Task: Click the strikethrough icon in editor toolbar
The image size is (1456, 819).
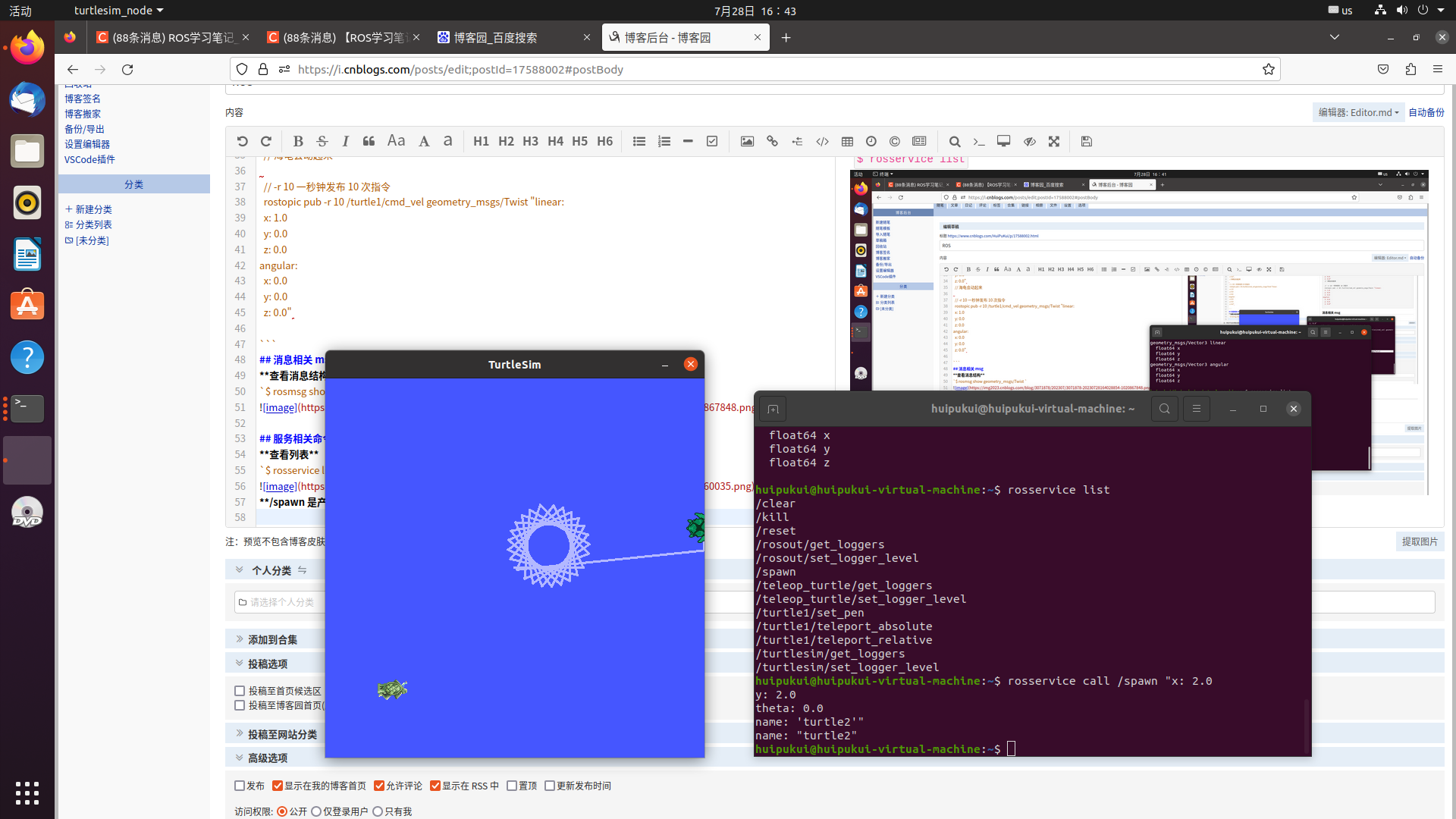Action: click(x=322, y=141)
